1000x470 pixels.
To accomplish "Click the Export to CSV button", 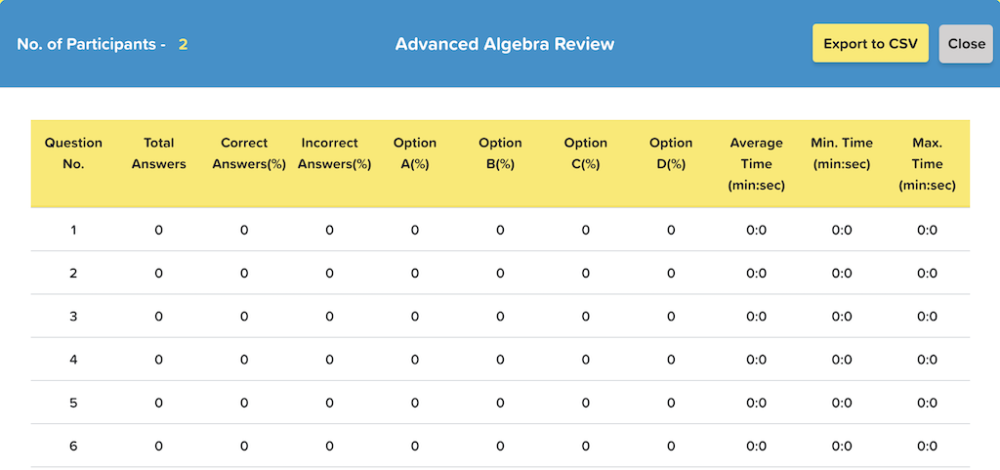I will tap(870, 44).
